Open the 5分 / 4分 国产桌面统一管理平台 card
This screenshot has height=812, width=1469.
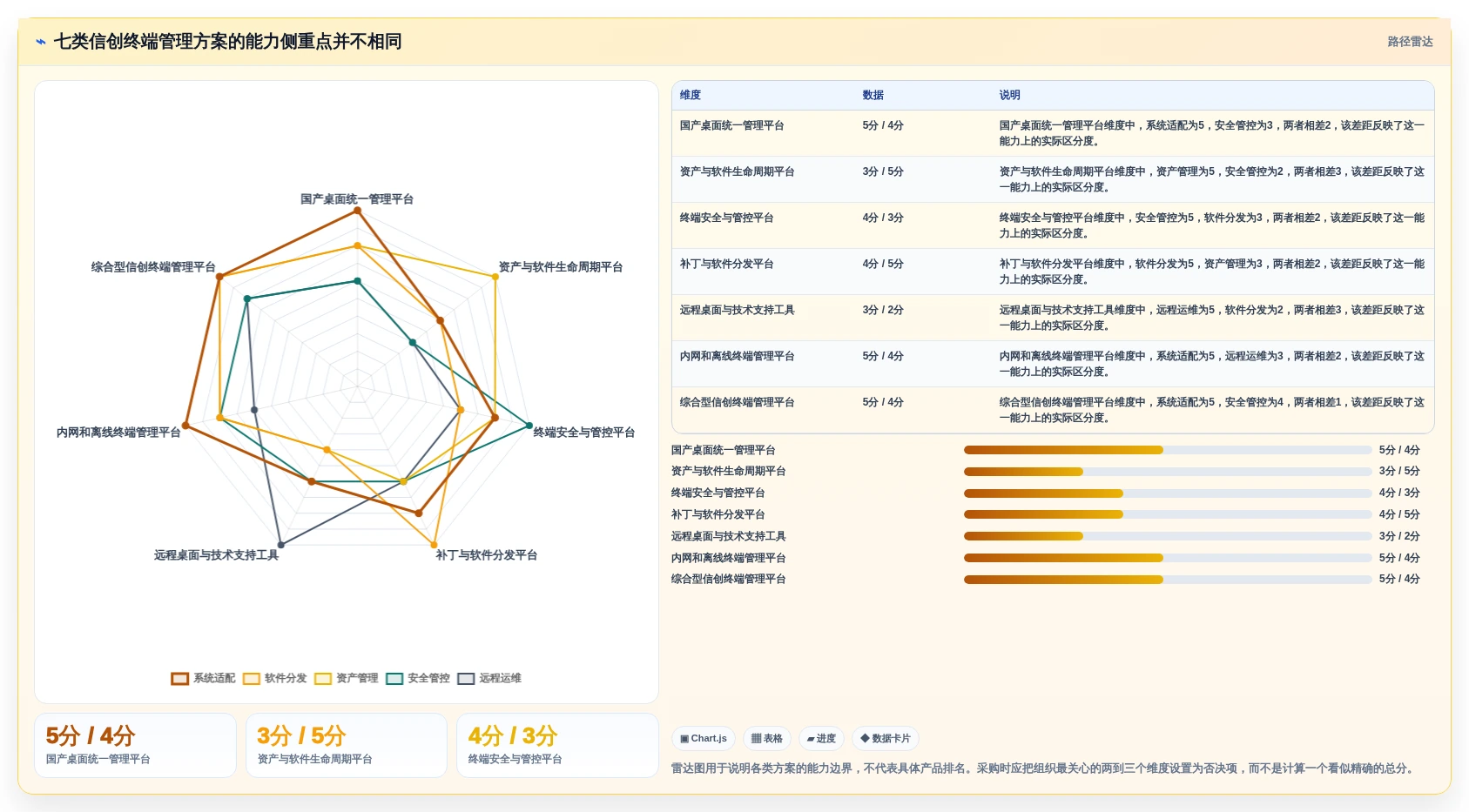(x=135, y=745)
